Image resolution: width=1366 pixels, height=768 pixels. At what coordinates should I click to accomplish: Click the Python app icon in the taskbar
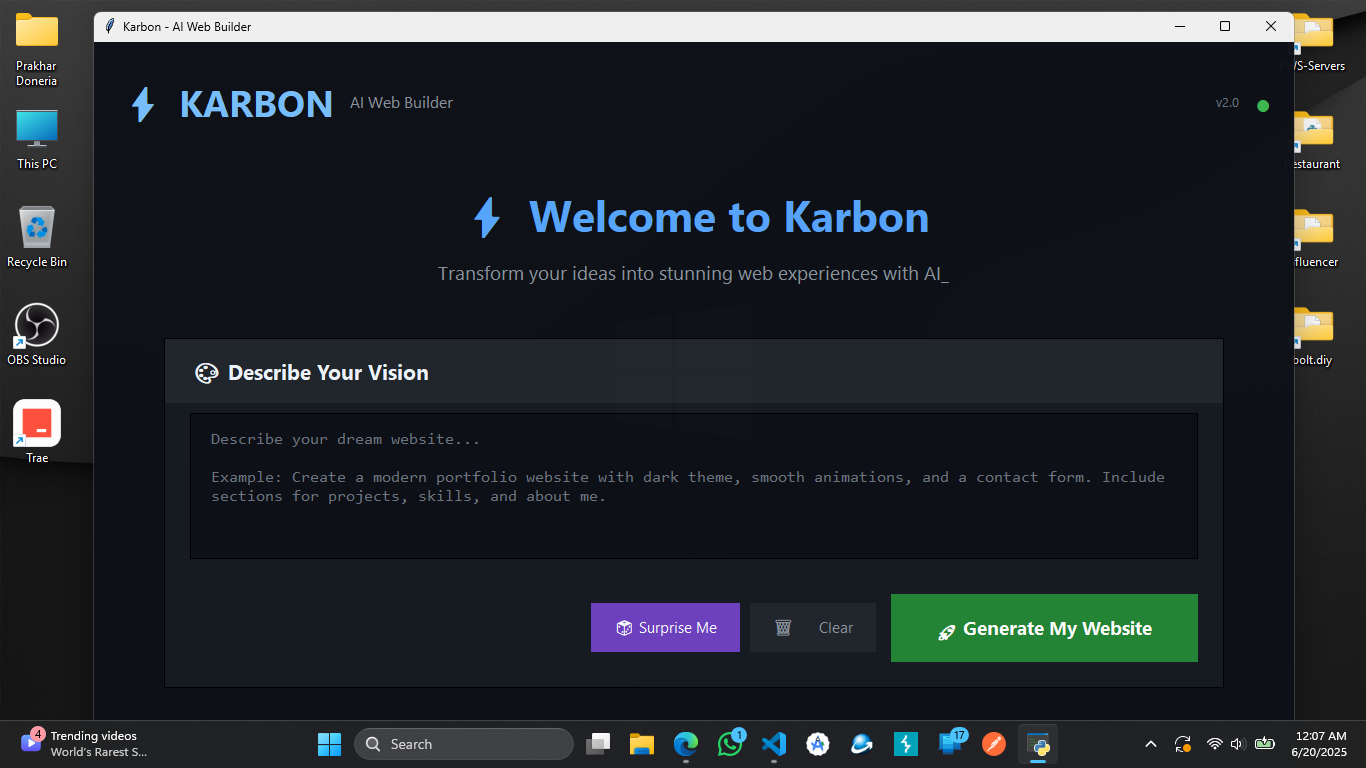click(1038, 744)
